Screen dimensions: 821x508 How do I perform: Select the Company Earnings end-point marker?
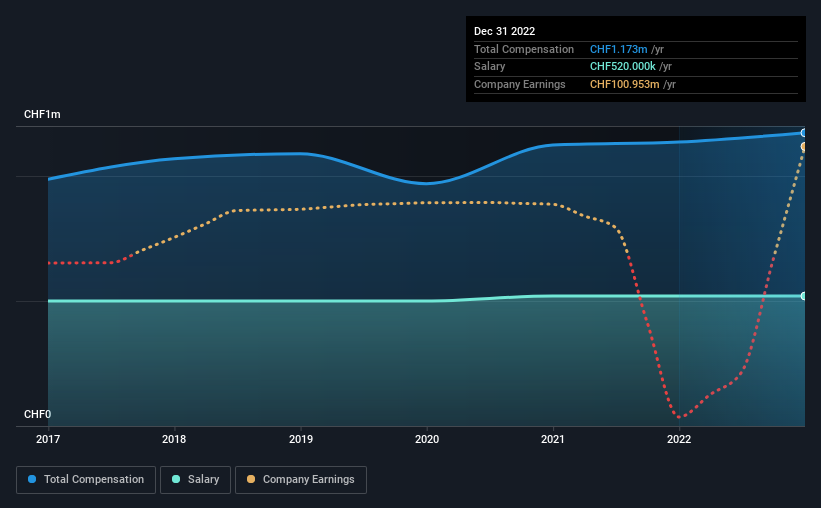[x=804, y=147]
